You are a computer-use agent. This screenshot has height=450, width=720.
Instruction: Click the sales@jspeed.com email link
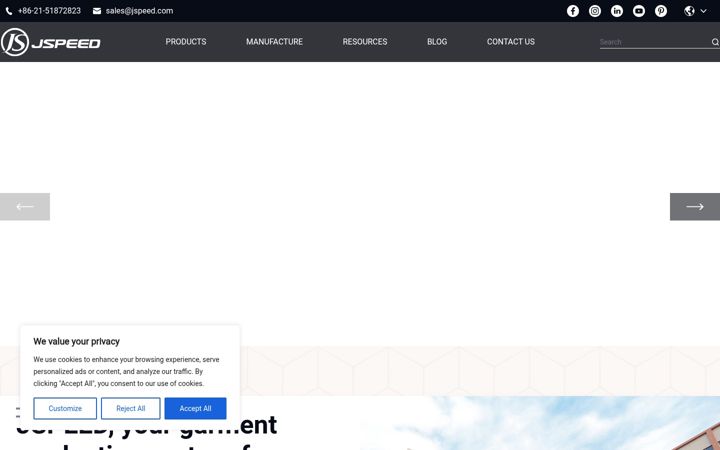[139, 11]
